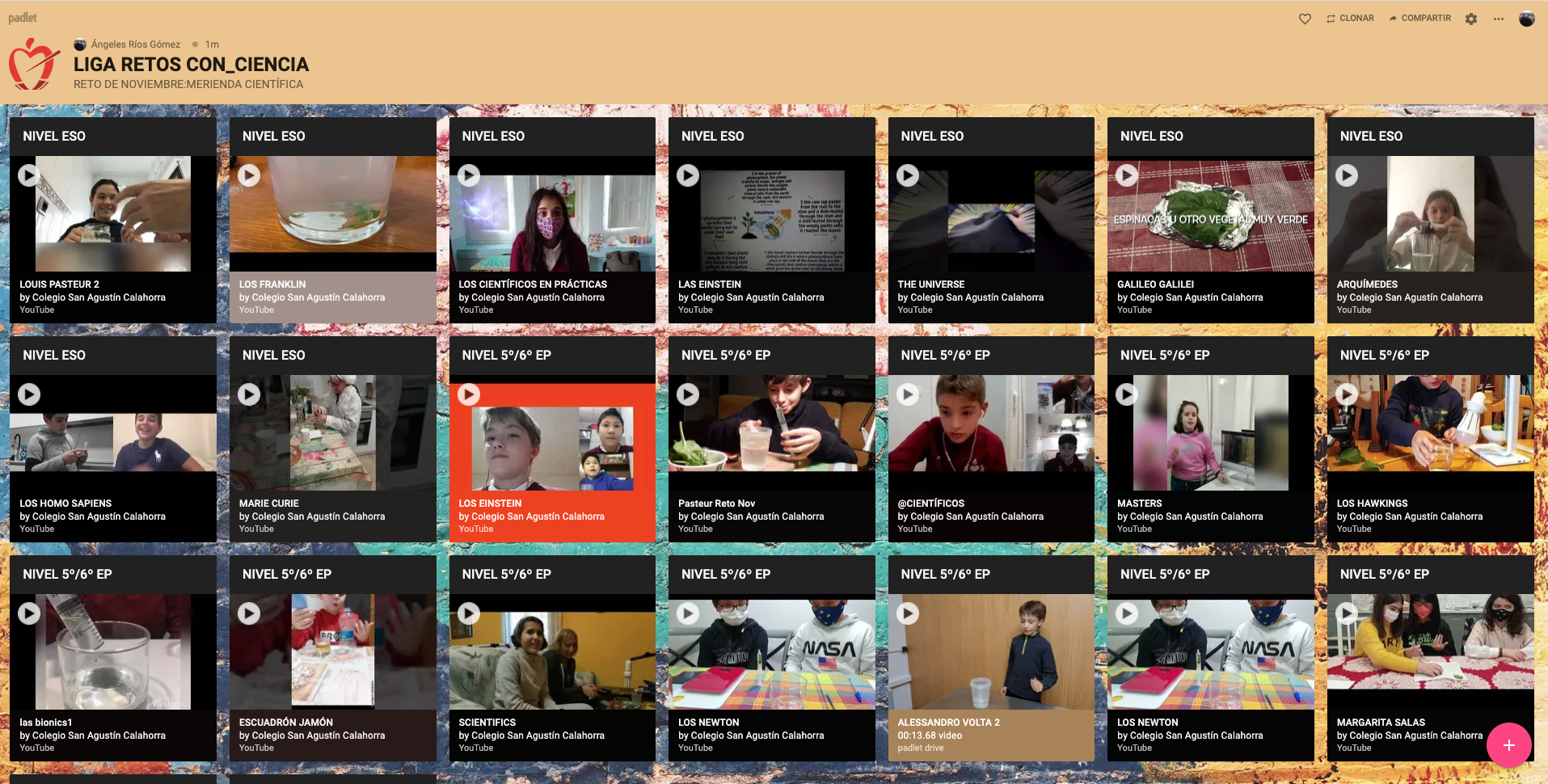
Task: Play the GALILEO GALILEI spinach video
Action: click(1127, 175)
